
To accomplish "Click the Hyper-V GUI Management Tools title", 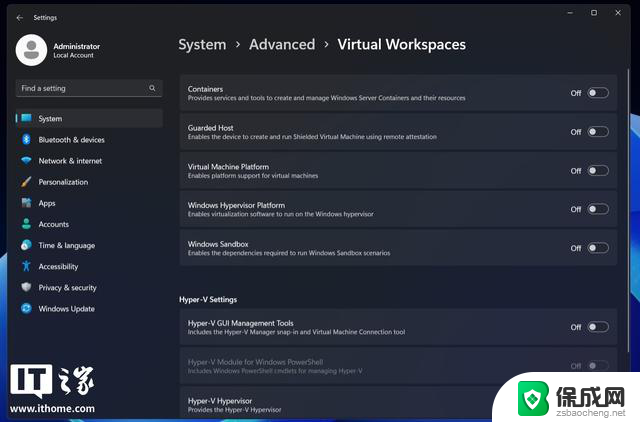I will tap(240, 323).
